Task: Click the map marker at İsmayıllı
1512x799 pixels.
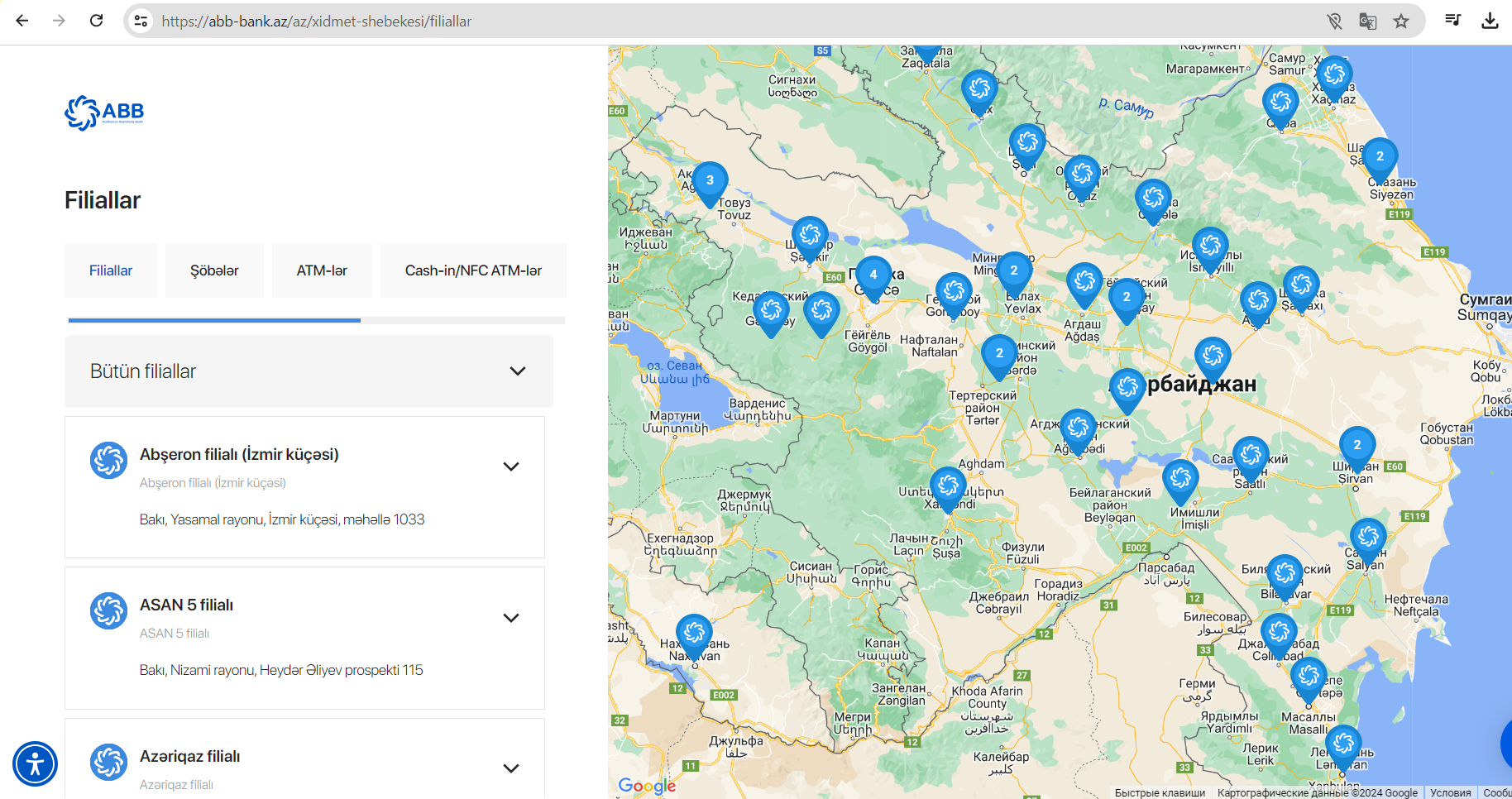Action: coord(1210,249)
